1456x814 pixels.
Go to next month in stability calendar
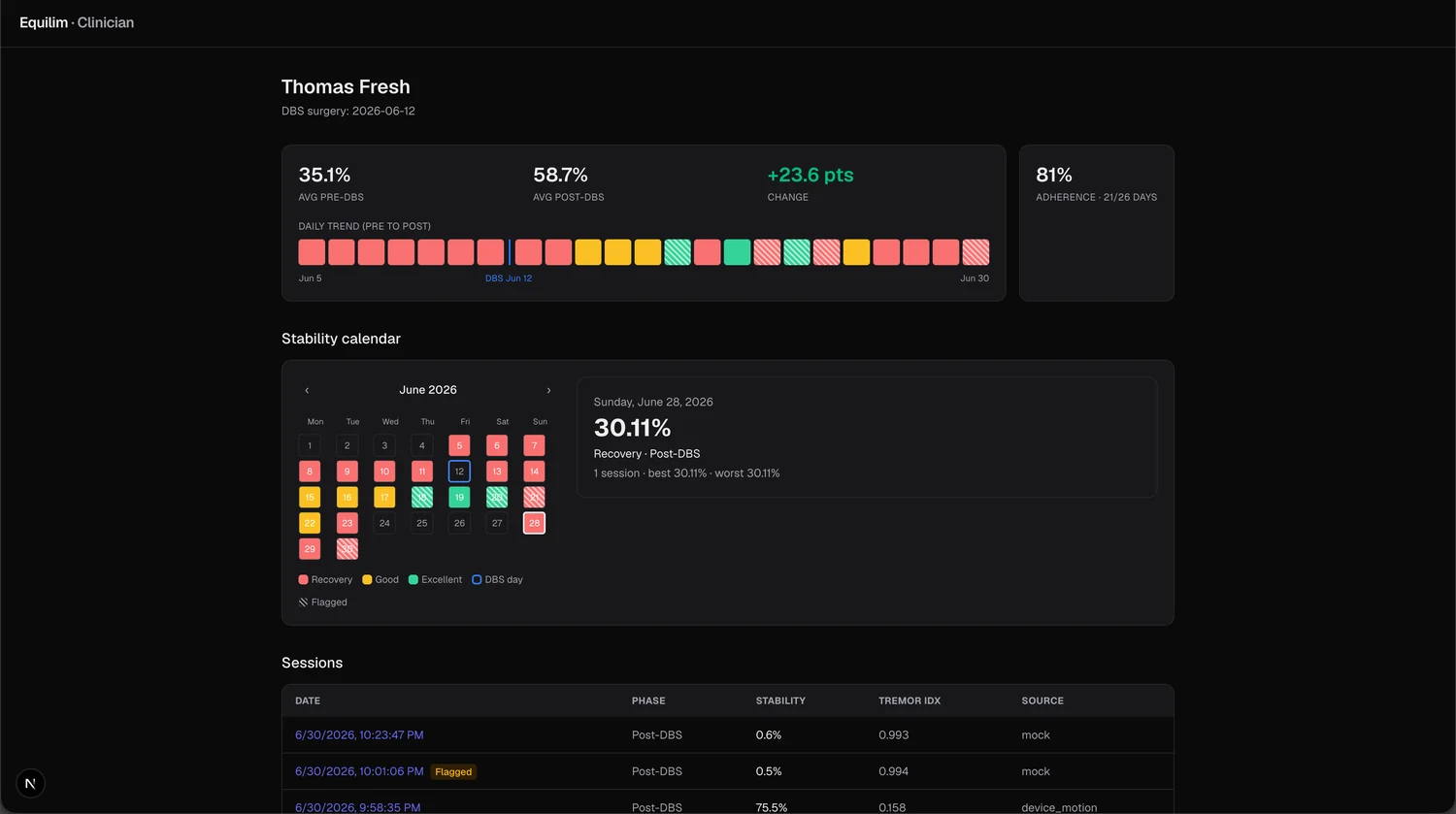(x=548, y=390)
